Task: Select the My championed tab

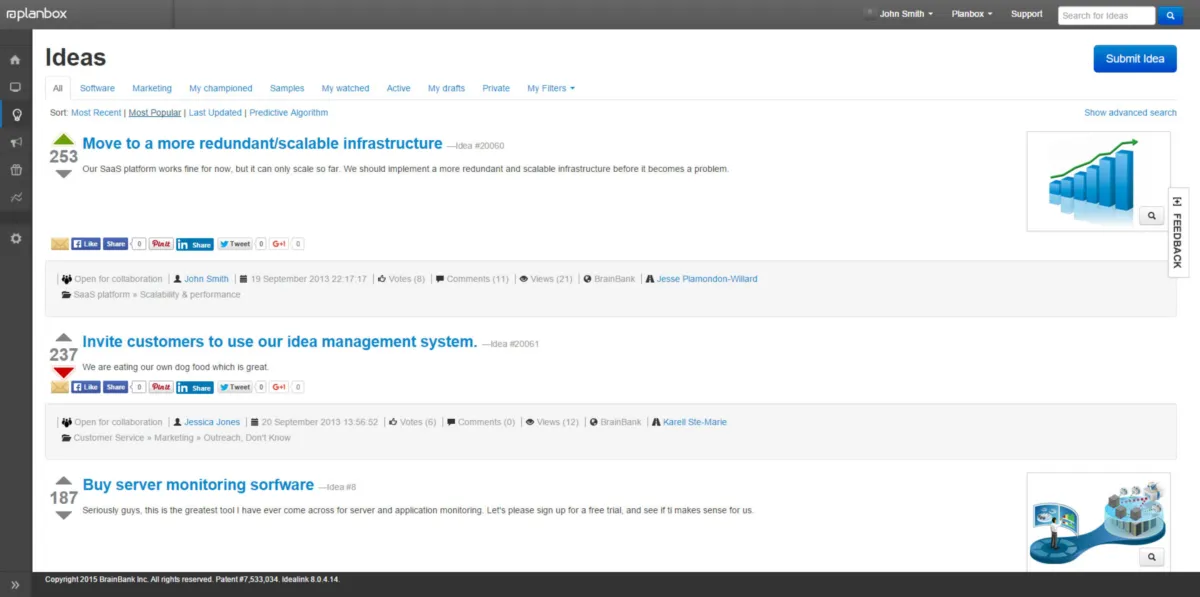Action: pyautogui.click(x=221, y=88)
